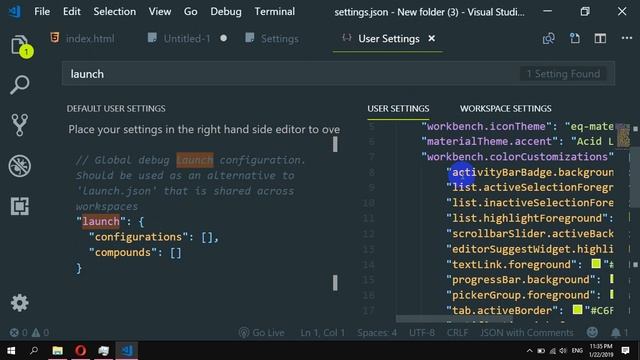Click the ENG language indicator in tray
Viewport: 640px width, 360px height.
pyautogui.click(x=577, y=351)
